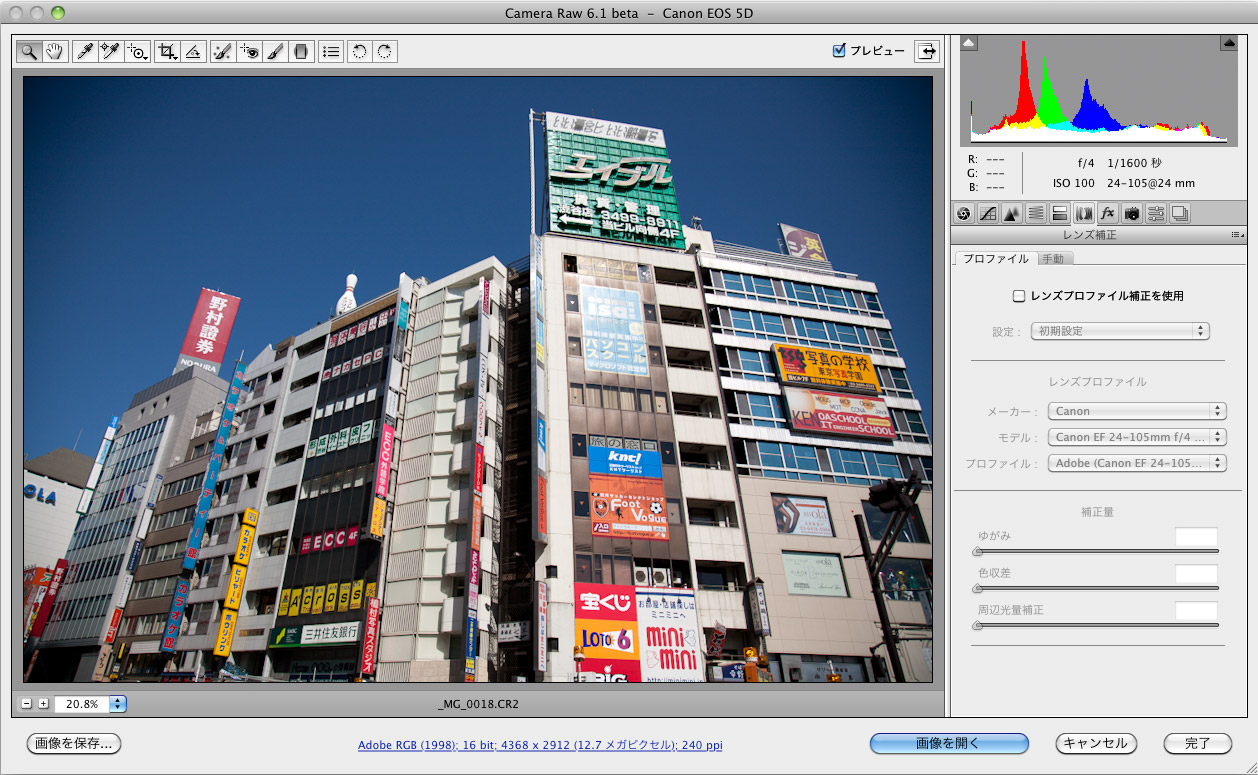Click the 完了 button
This screenshot has height=775, width=1258.
click(x=1197, y=743)
